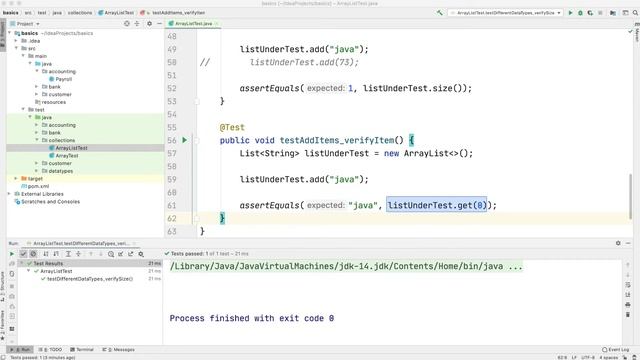The width and height of the screenshot is (640, 360).
Task: Select Scratches and Consoles node
Action: click(47, 202)
